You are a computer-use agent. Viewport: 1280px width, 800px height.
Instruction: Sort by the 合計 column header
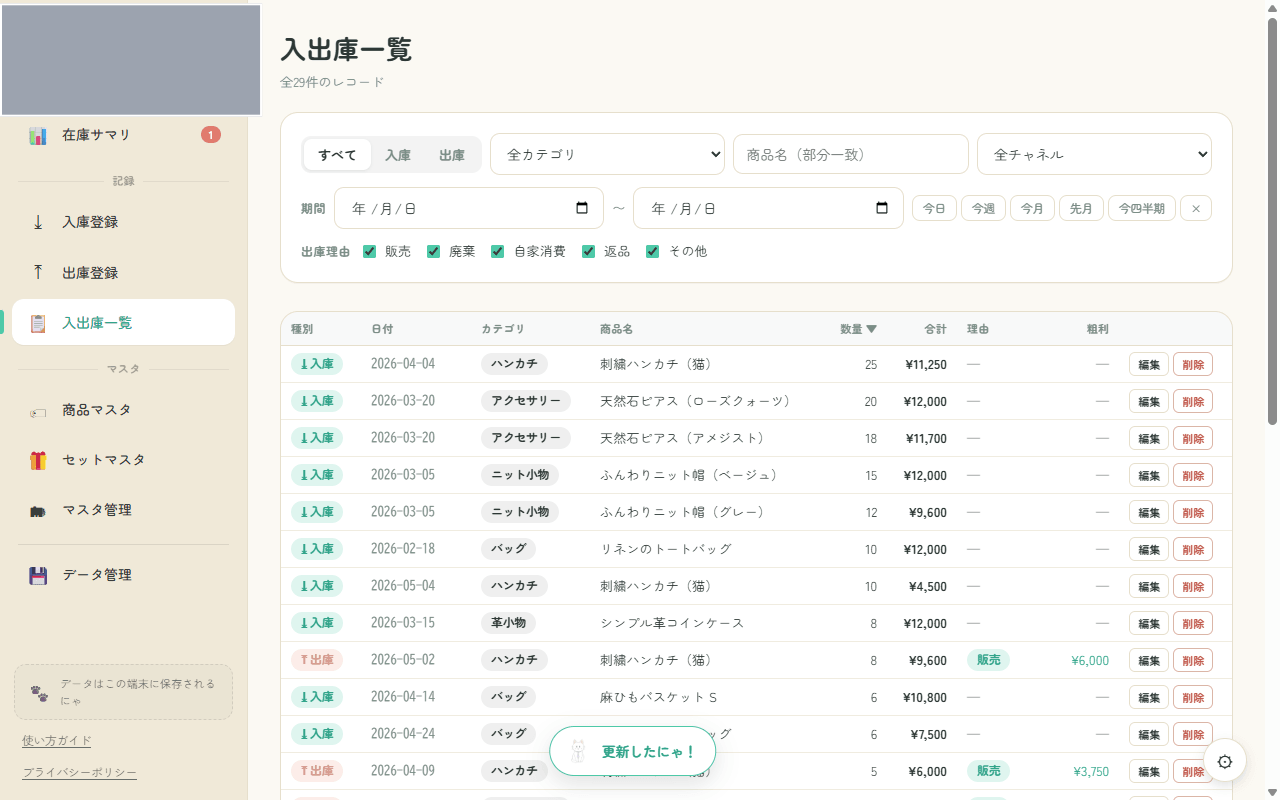point(935,329)
